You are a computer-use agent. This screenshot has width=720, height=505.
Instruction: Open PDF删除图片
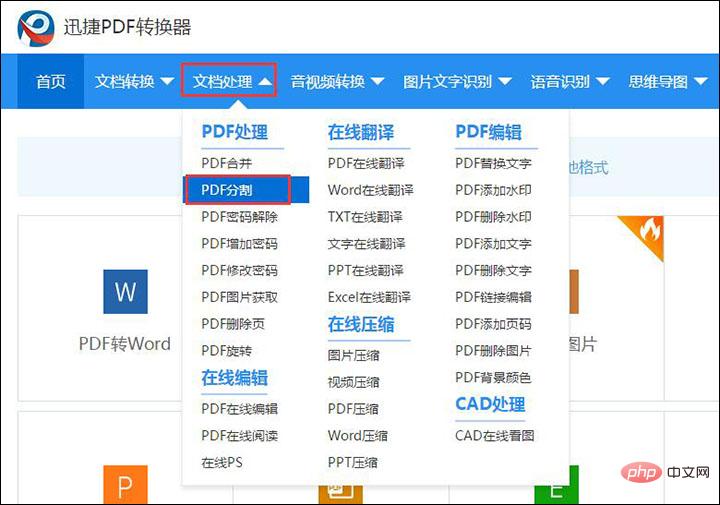[493, 351]
